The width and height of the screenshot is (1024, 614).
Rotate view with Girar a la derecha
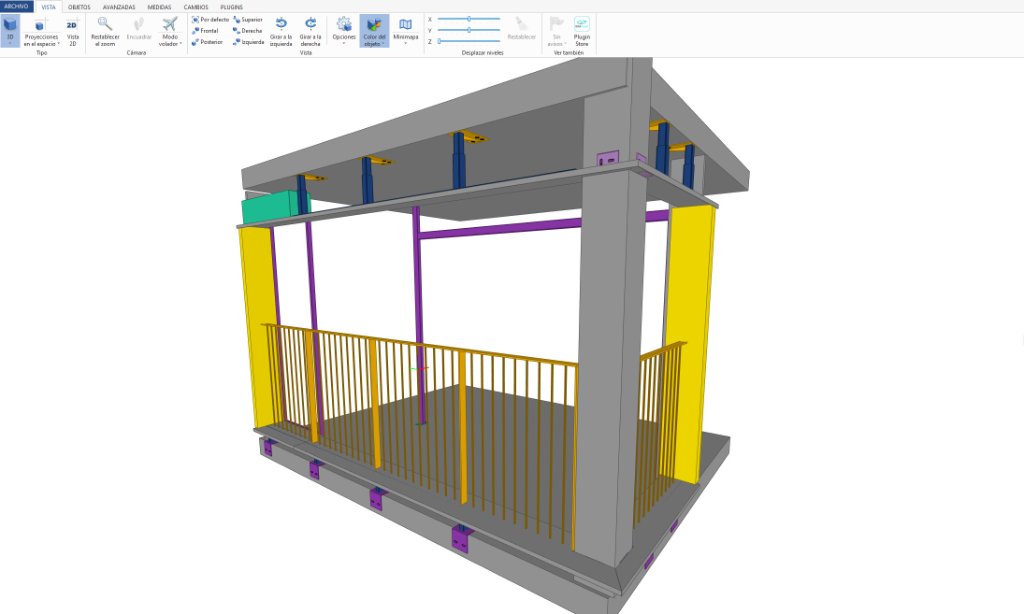(x=310, y=31)
